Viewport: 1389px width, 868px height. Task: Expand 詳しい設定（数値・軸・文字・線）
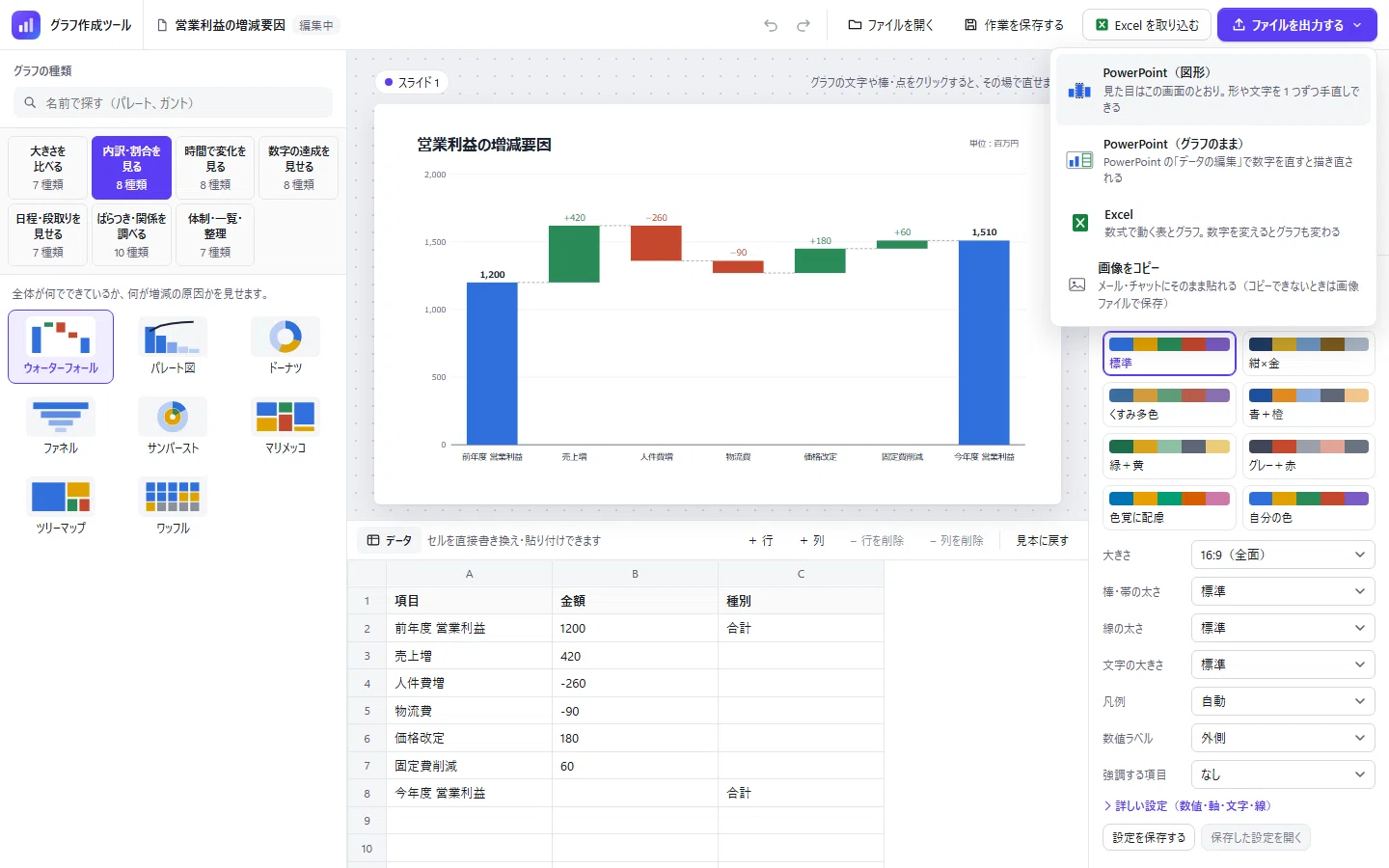point(1187,806)
